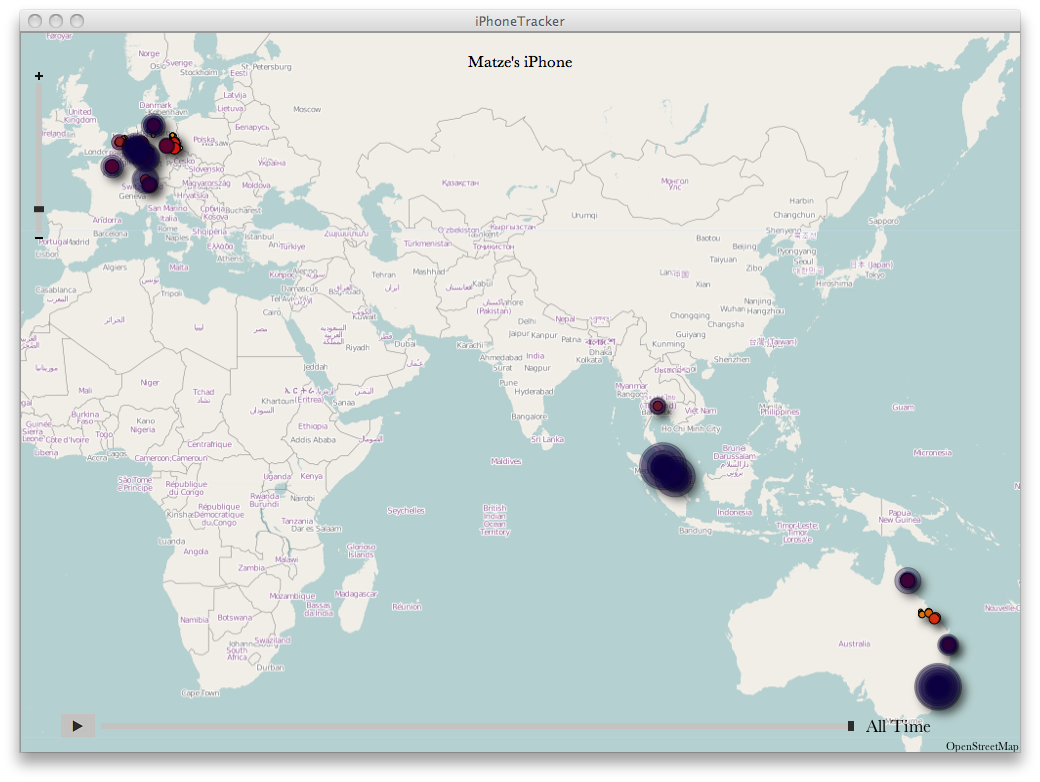The height and width of the screenshot is (782, 1040).
Task: Zoom out with the minus icon
Action: [x=39, y=237]
